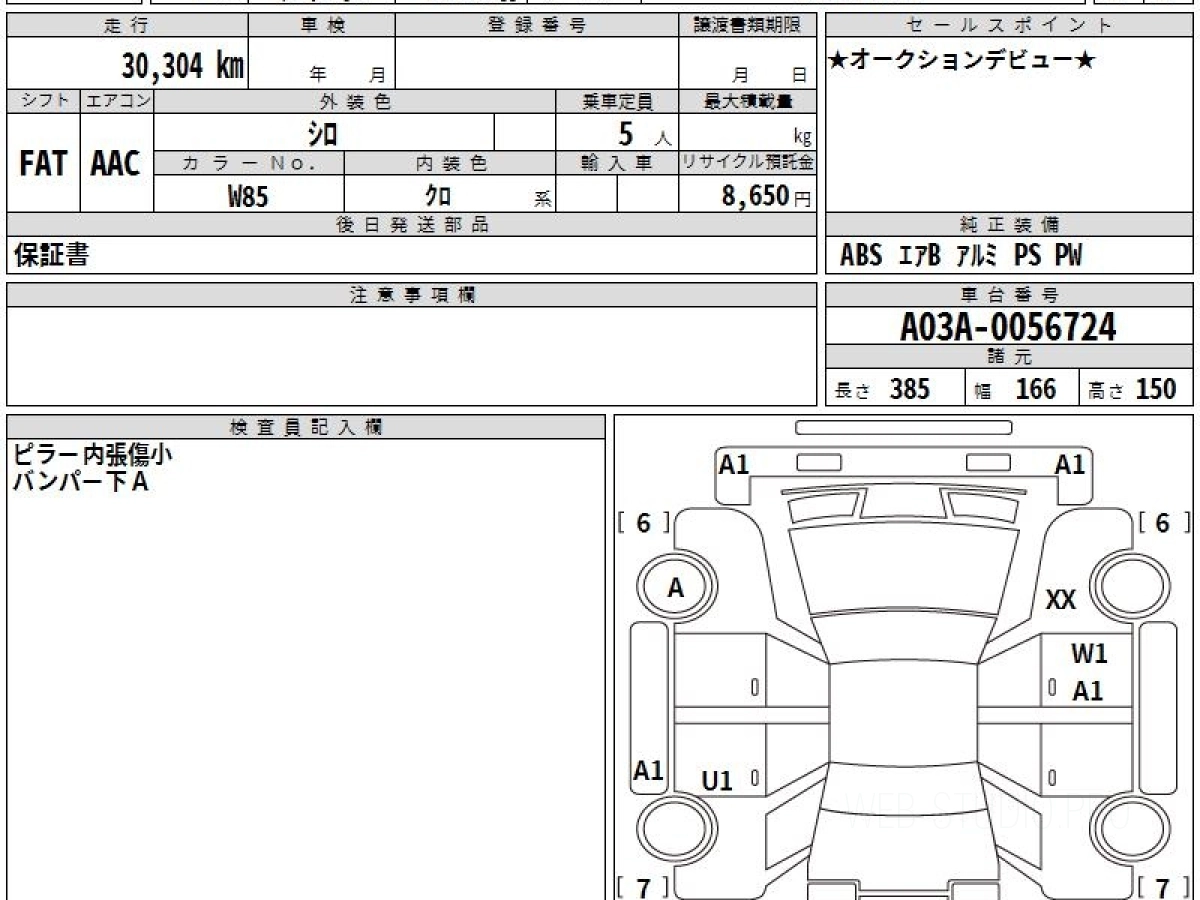The width and height of the screenshot is (1200, 900).
Task: Click the ABS equipment label
Action: [x=861, y=256]
